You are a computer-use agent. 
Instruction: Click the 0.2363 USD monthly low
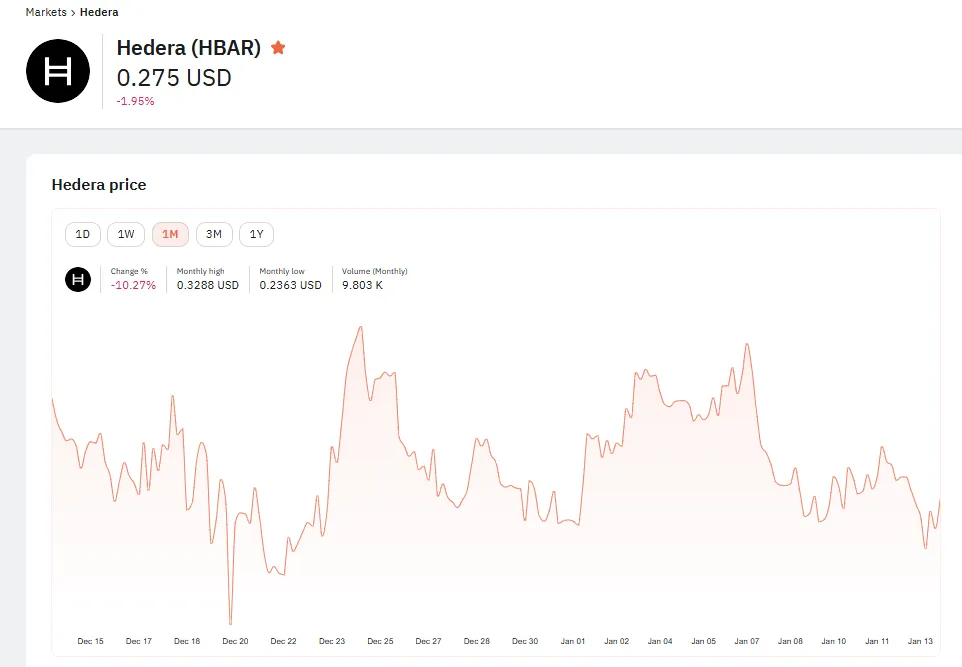click(x=290, y=285)
